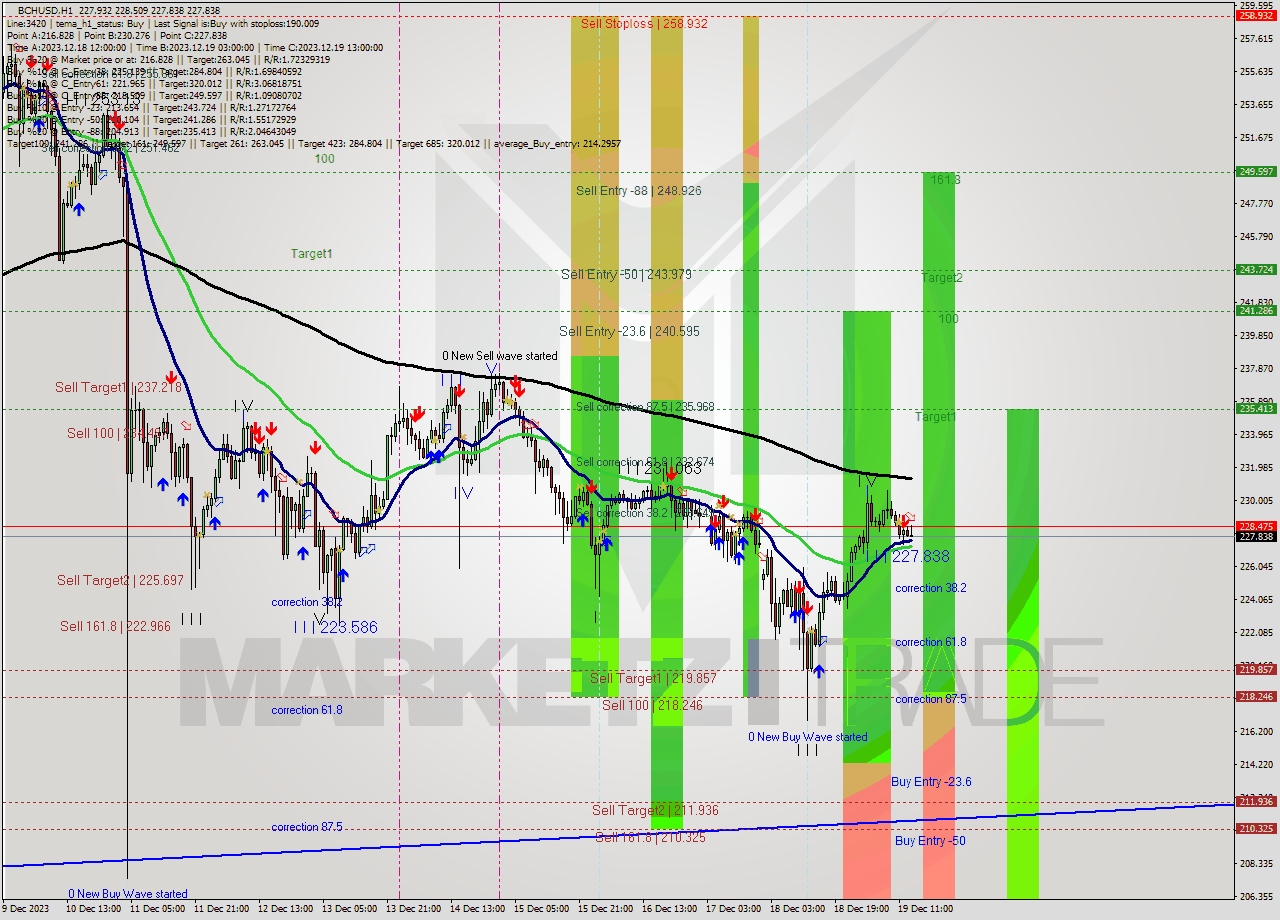Click the 'Sell Entry -88 | 248.926' label
Image resolution: width=1280 pixels, height=920 pixels.
tap(639, 190)
